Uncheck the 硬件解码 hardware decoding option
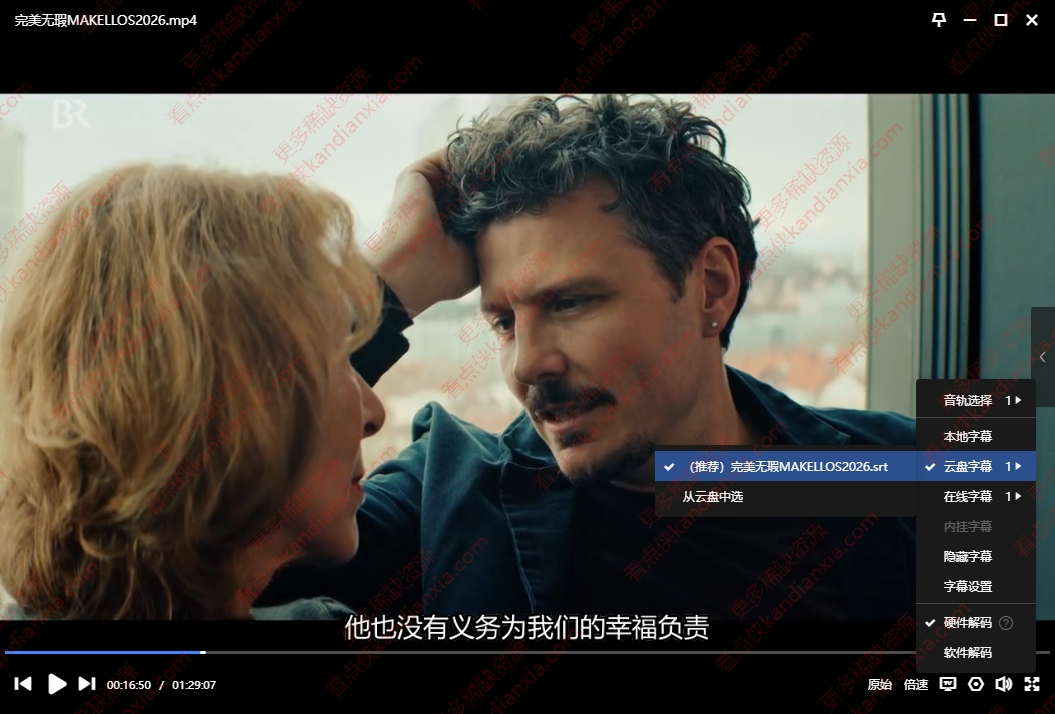The image size is (1055, 714). (964, 623)
